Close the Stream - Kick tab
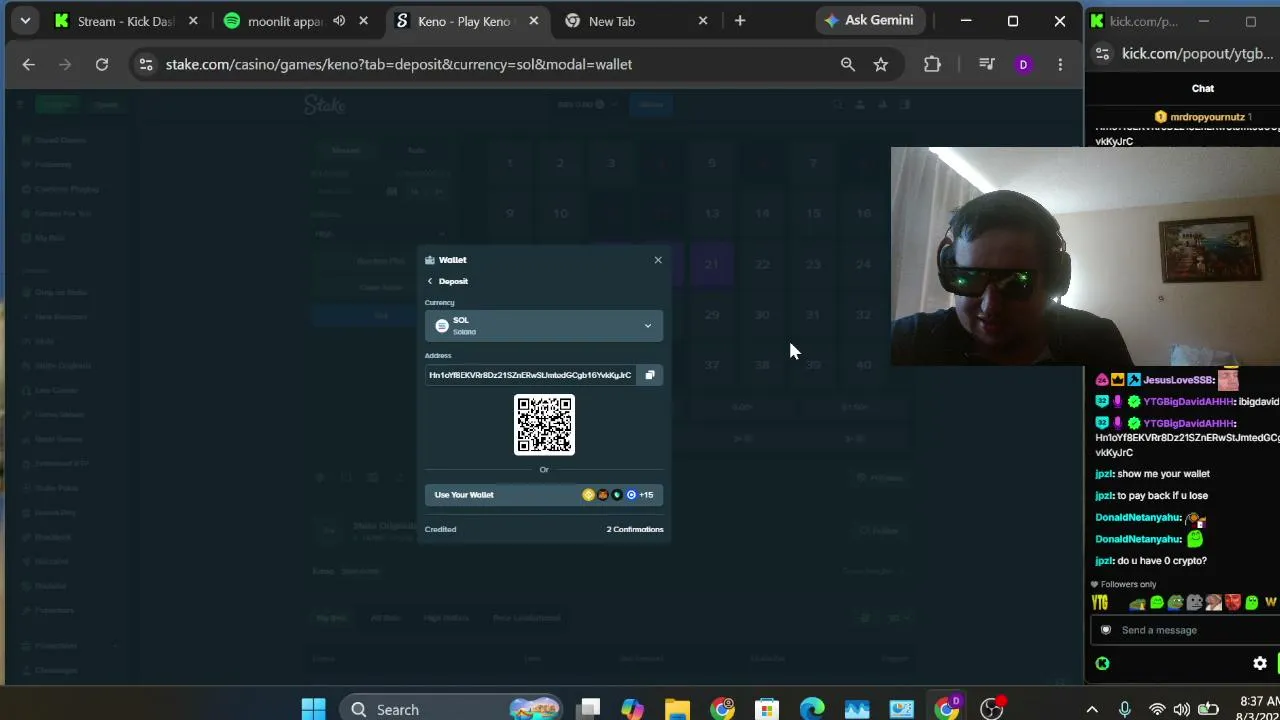This screenshot has height=720, width=1280. click(x=193, y=21)
